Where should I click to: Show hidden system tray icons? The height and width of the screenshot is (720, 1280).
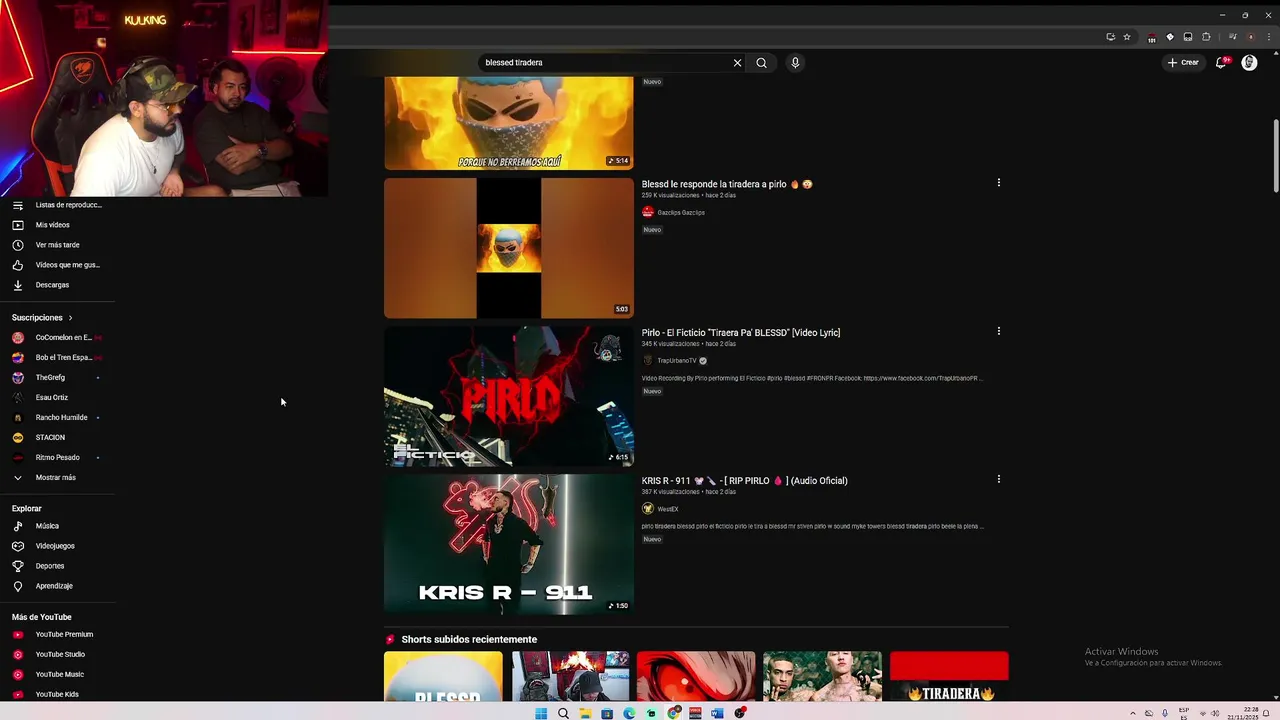pos(1133,713)
